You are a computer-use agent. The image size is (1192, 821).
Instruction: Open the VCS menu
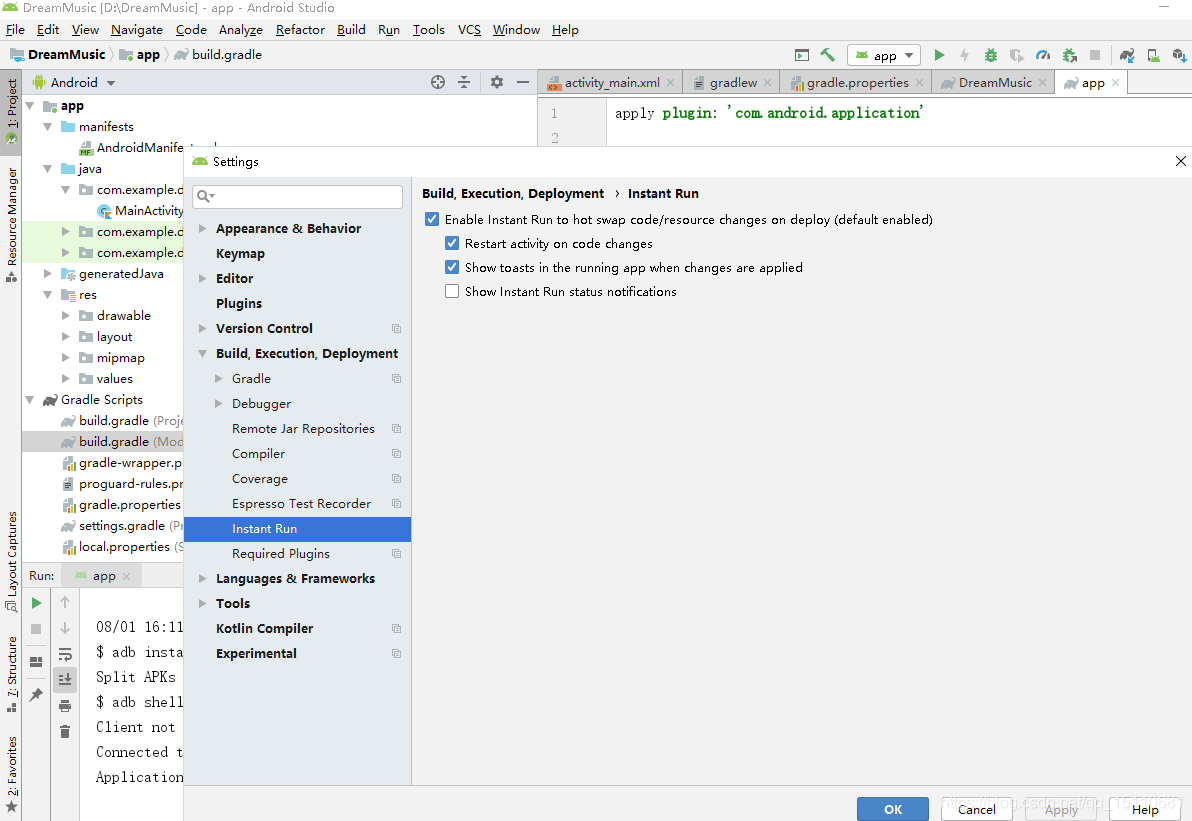click(469, 30)
